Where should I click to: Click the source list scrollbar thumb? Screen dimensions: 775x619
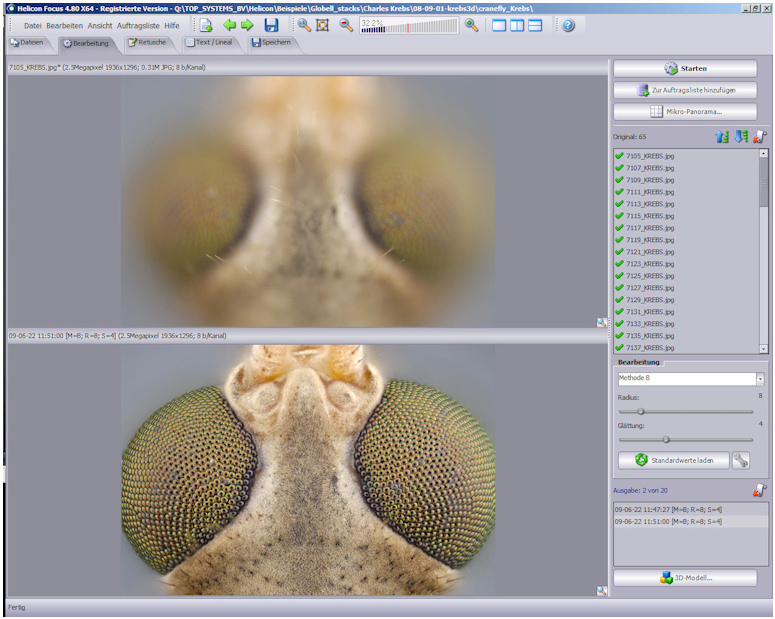click(x=764, y=182)
